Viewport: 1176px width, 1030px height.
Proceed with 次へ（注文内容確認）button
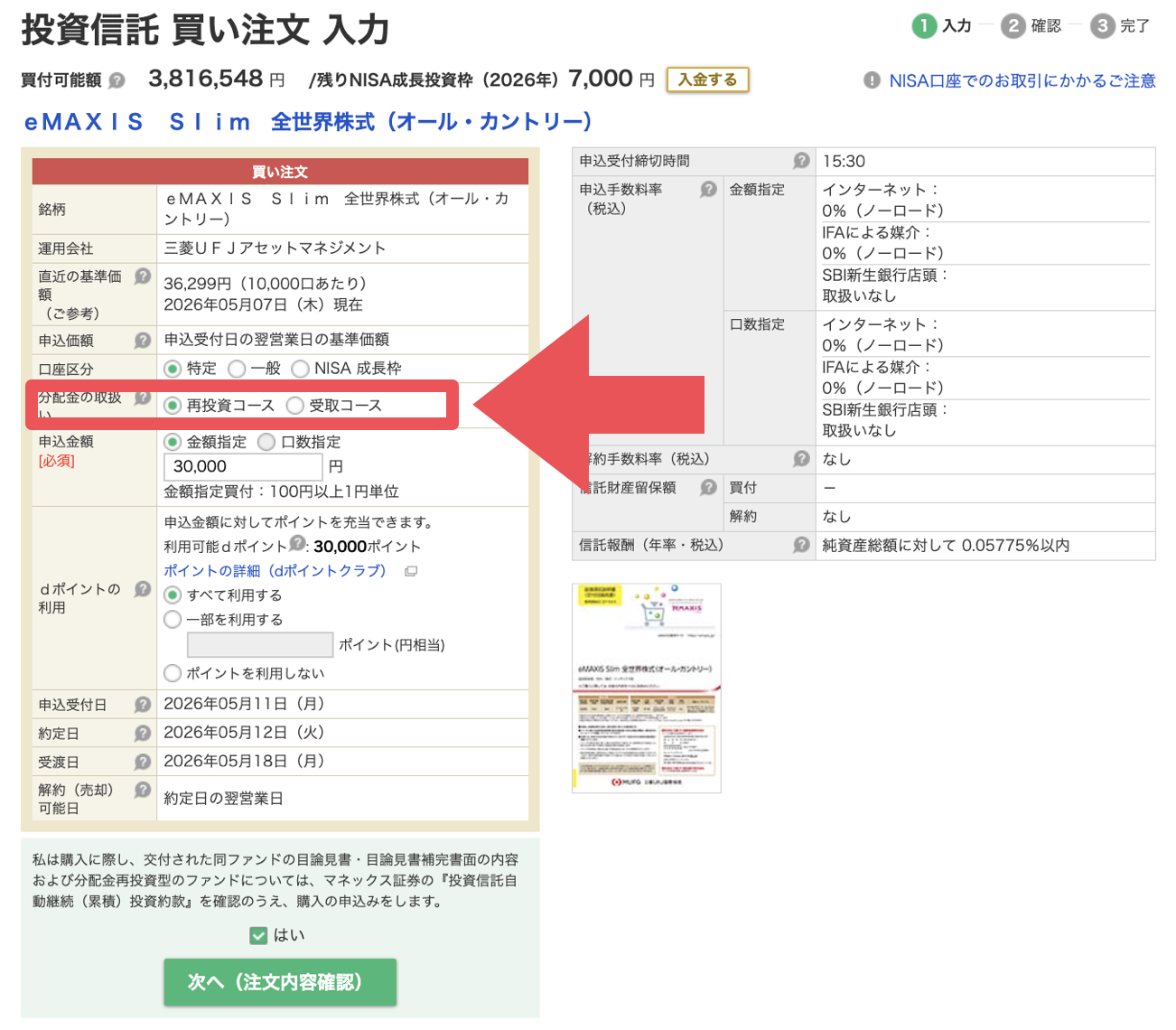280,982
